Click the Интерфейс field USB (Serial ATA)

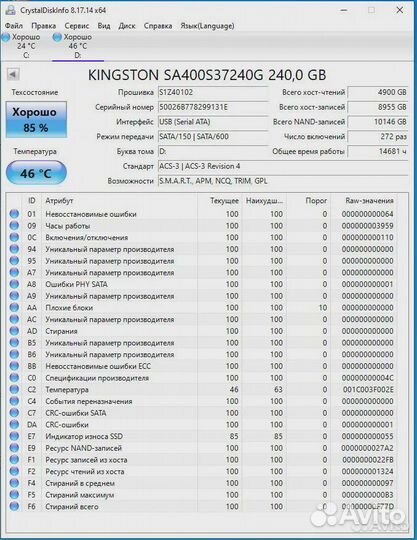coord(213,122)
